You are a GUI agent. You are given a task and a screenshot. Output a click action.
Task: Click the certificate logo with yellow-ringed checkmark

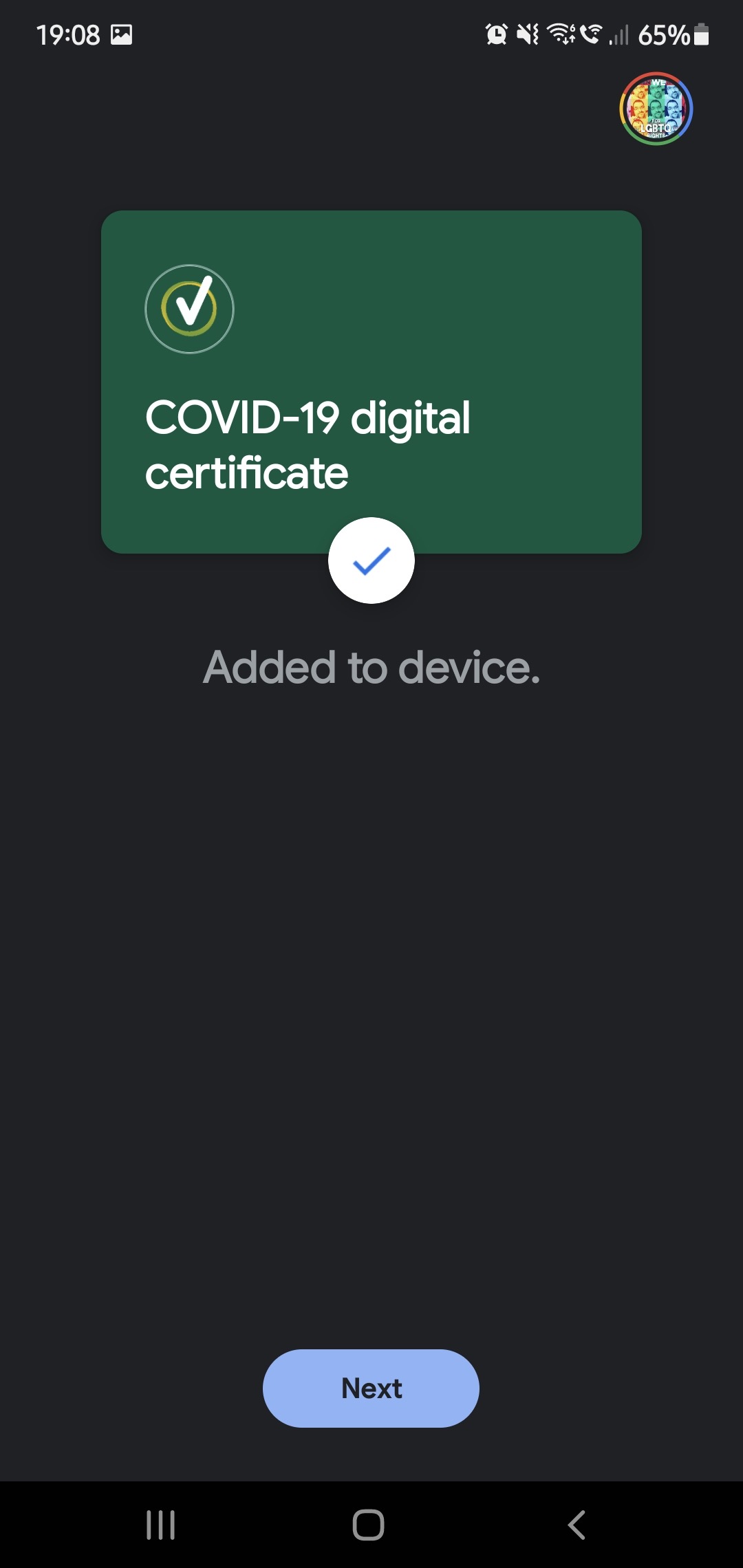coord(189,309)
